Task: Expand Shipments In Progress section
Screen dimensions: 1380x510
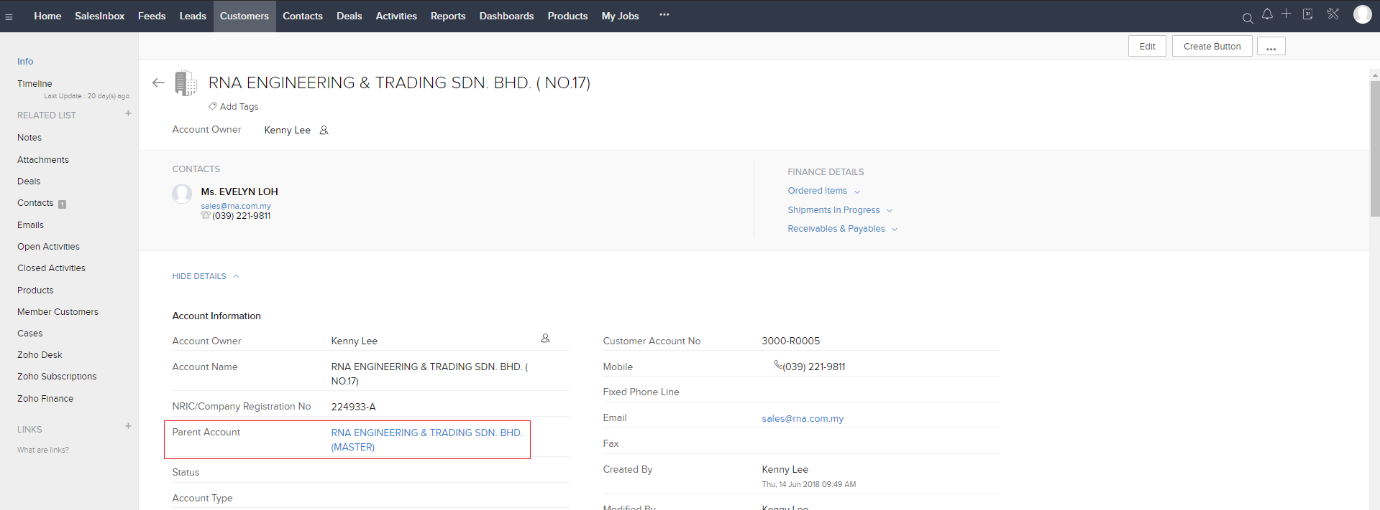Action: coord(840,210)
